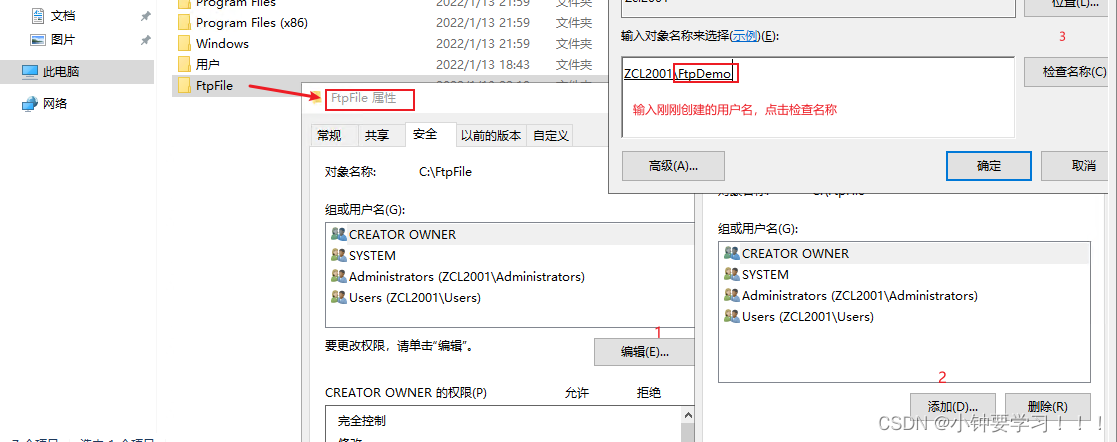
Task: Open the 文档 documents quick-access item
Action: point(63,16)
